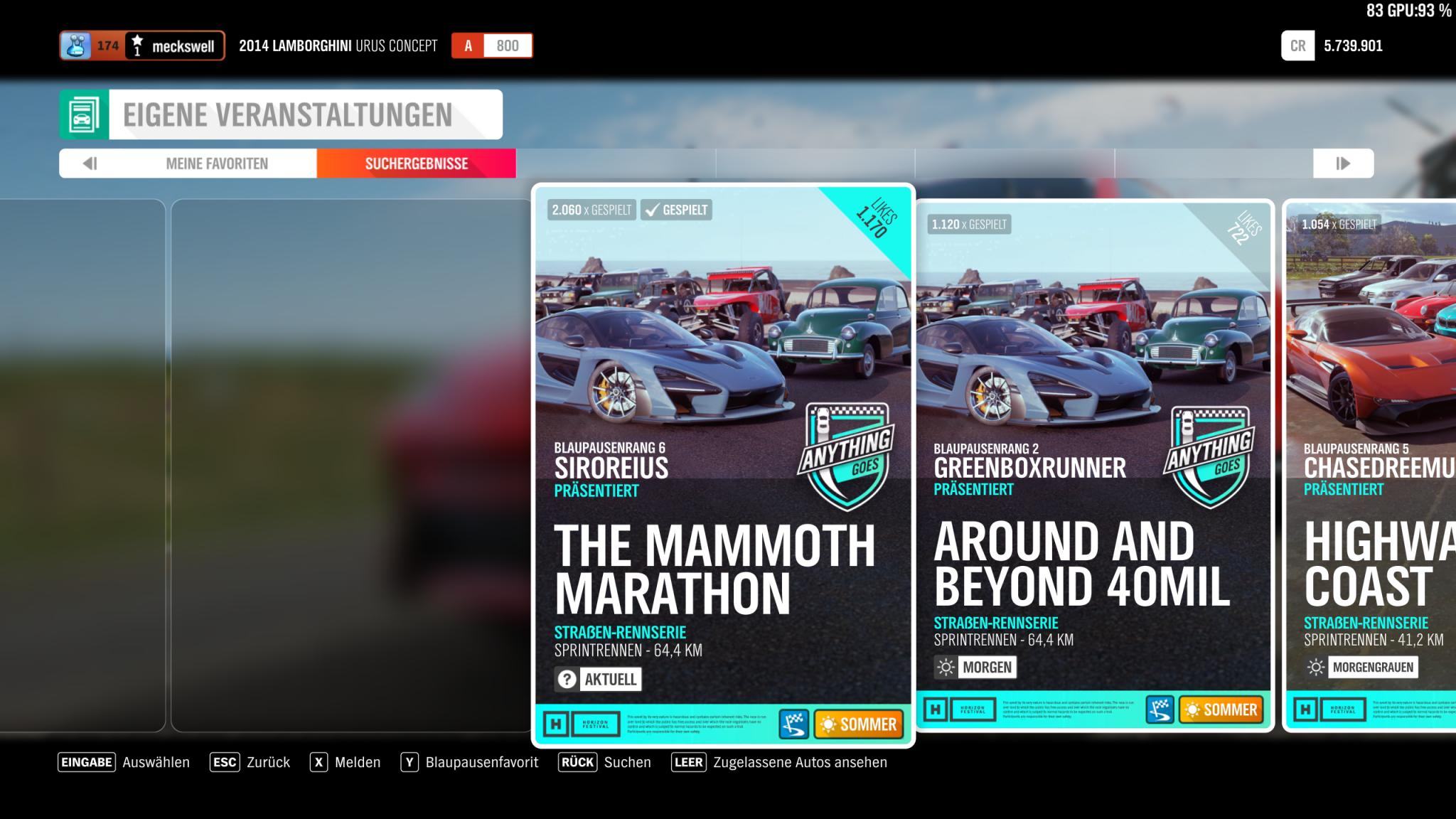Viewport: 1456px width, 819px height.
Task: Click the A 800 car class badge
Action: click(x=492, y=45)
